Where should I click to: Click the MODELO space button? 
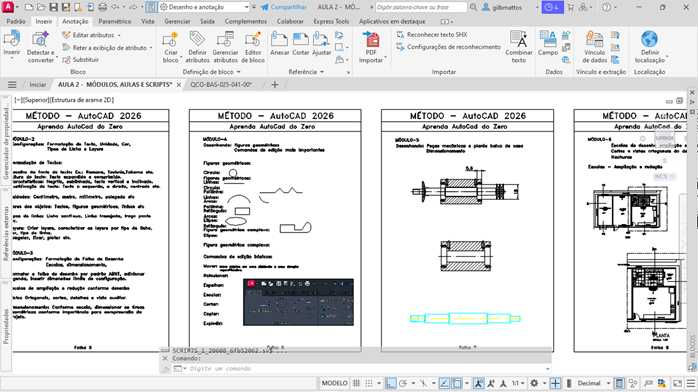click(334, 383)
